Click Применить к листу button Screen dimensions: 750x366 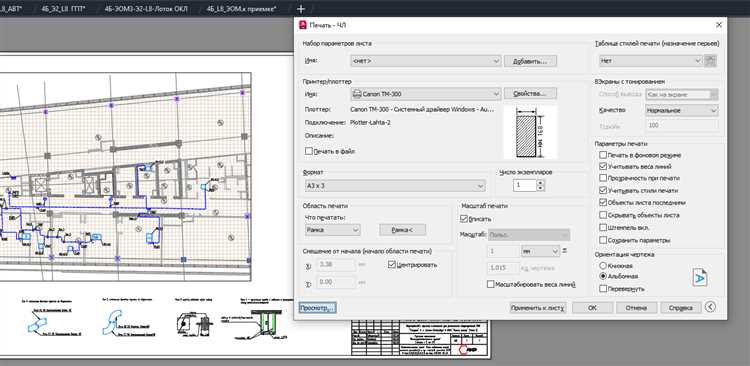point(538,308)
